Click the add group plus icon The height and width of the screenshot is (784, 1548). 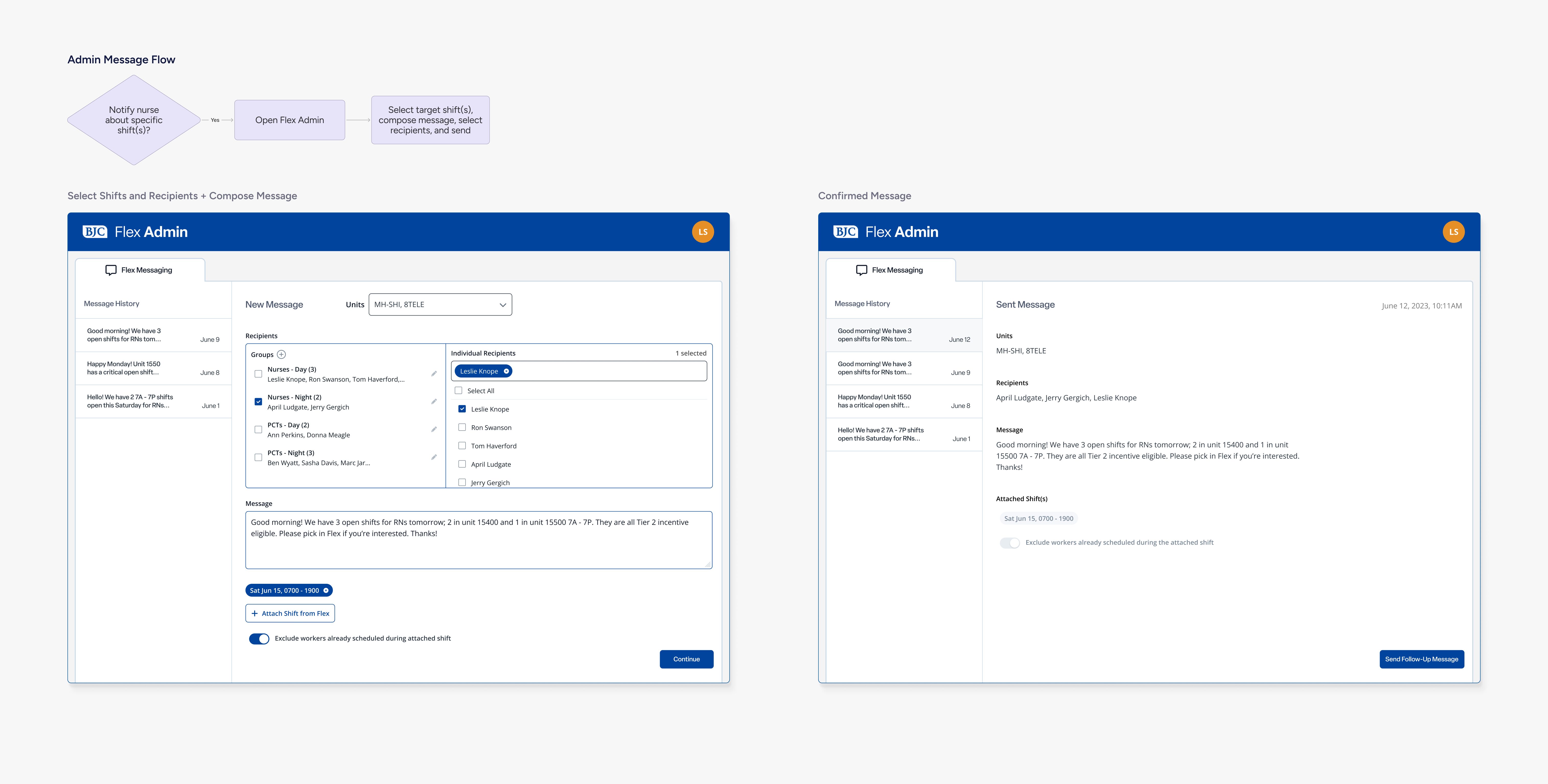[281, 354]
